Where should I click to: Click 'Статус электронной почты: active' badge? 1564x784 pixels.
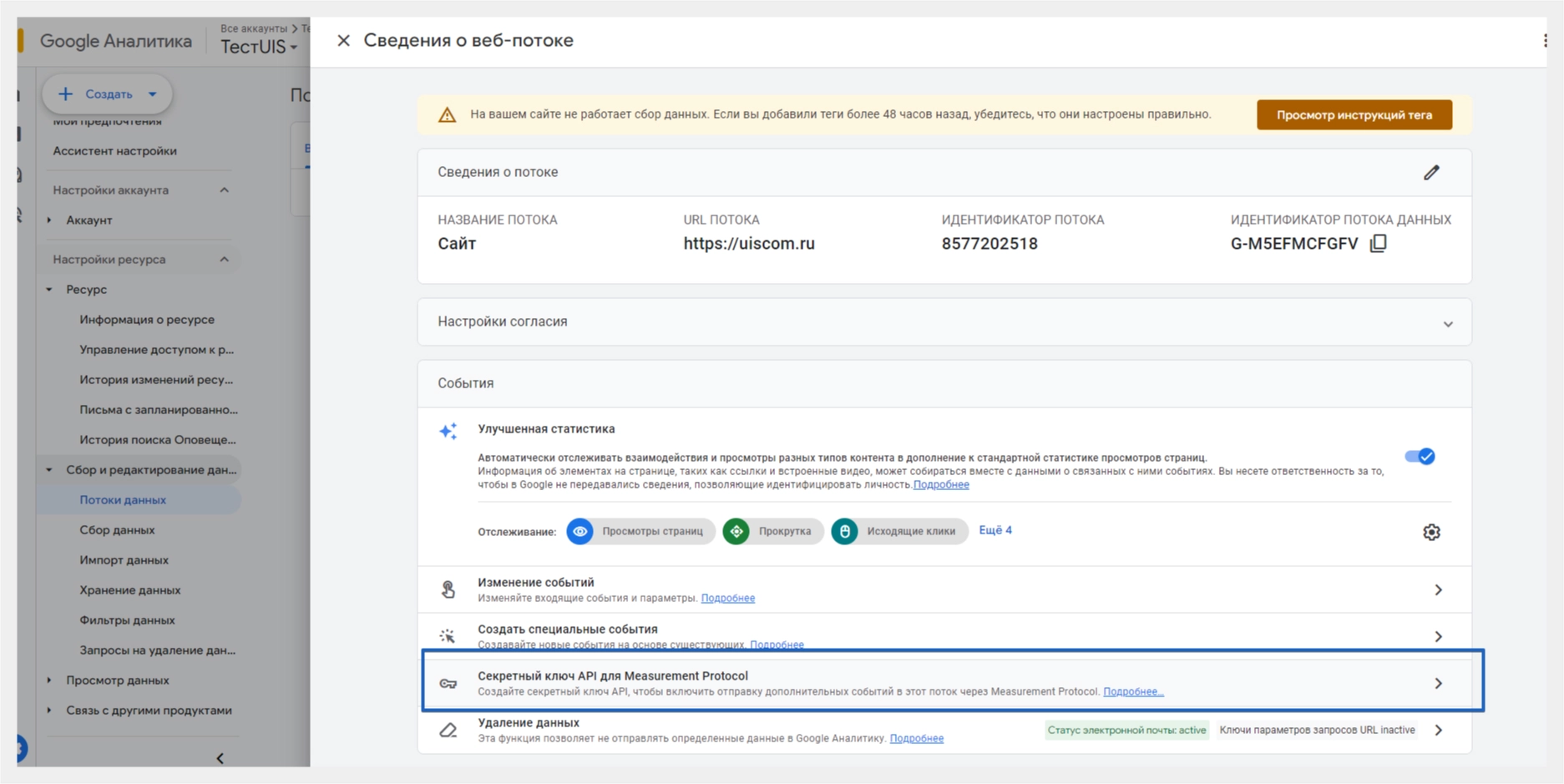(1126, 731)
